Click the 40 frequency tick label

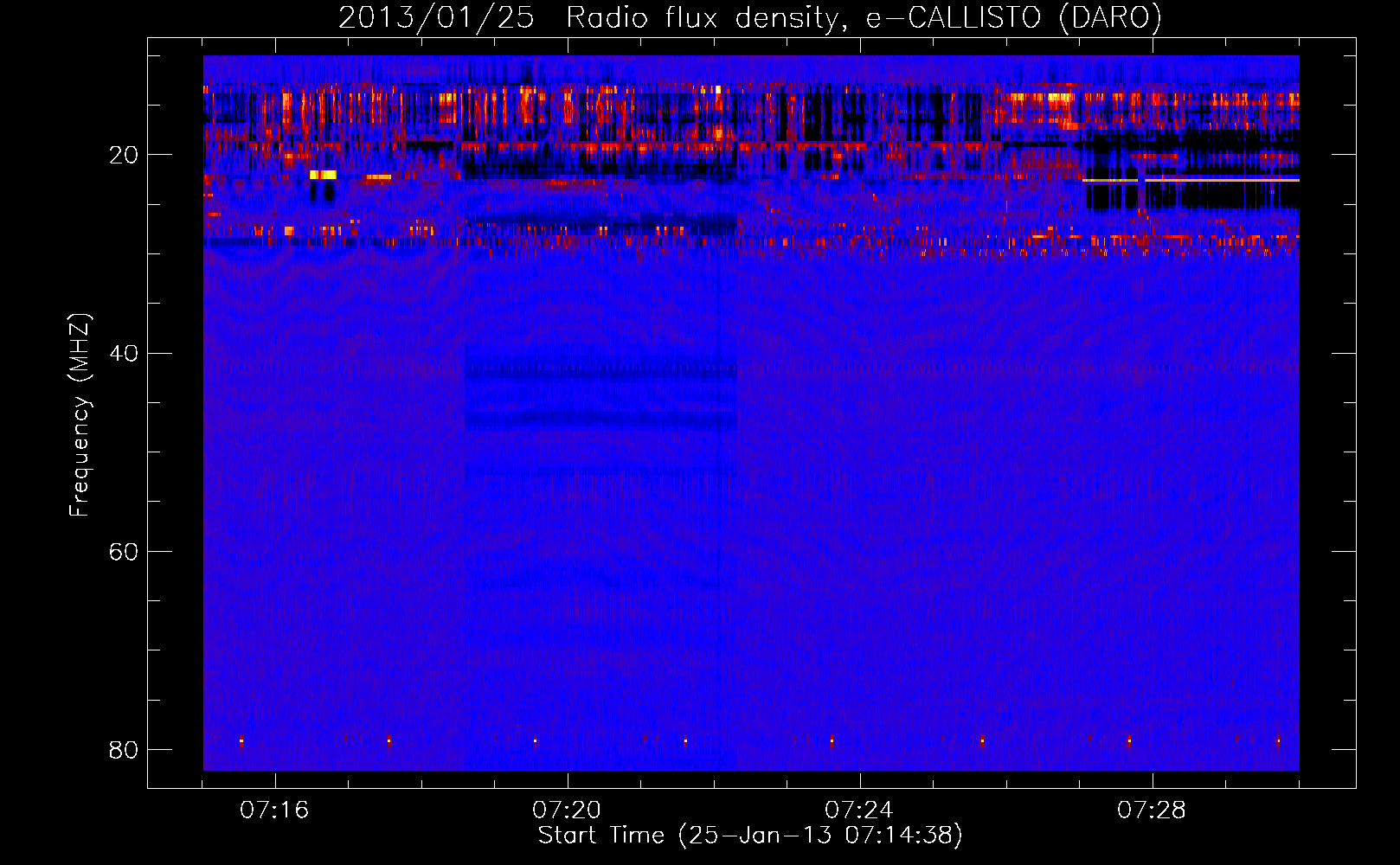coord(124,354)
